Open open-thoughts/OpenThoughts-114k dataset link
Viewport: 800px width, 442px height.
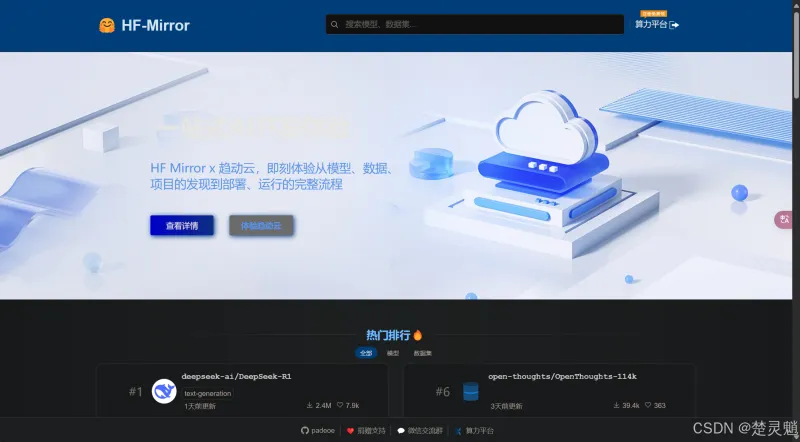click(562, 376)
